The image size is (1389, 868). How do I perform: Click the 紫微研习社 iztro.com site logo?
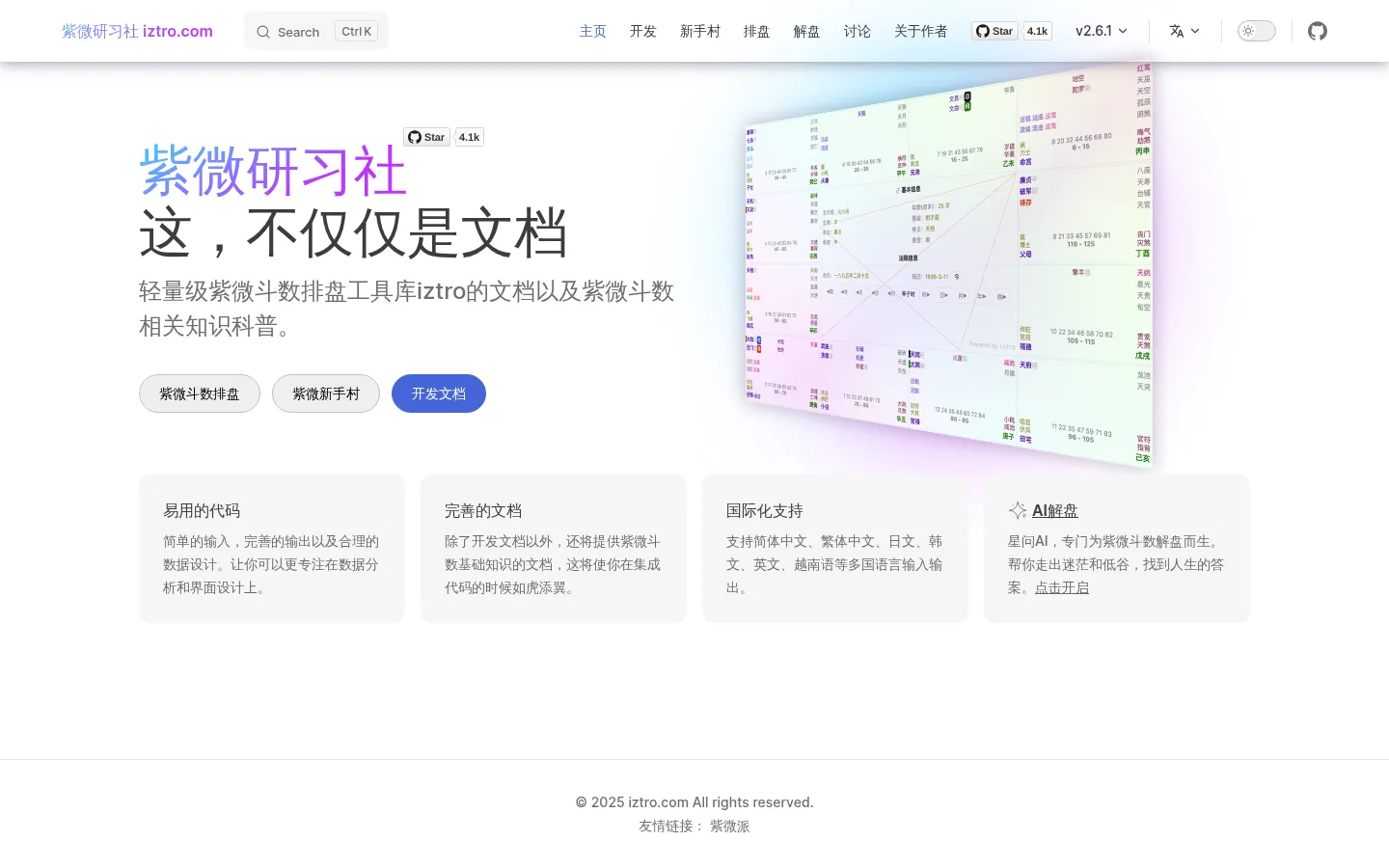click(137, 31)
